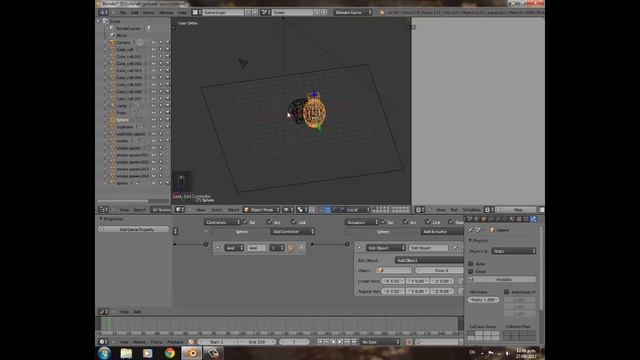Open the Blender Game engine dropdown
The height and width of the screenshot is (360, 640).
(353, 12)
